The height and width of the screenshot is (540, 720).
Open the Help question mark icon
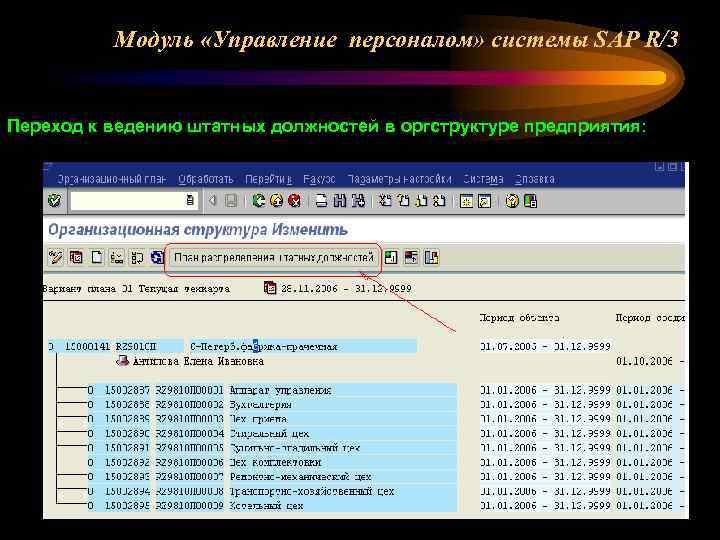(512, 201)
